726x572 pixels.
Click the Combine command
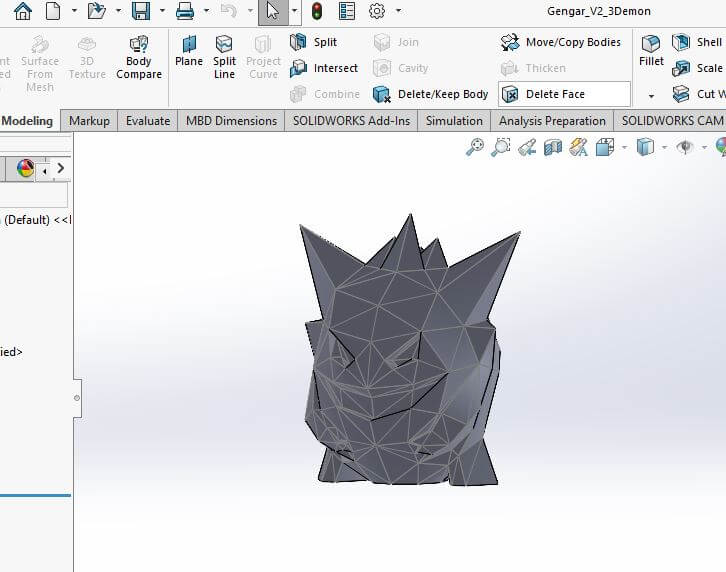(x=325, y=94)
